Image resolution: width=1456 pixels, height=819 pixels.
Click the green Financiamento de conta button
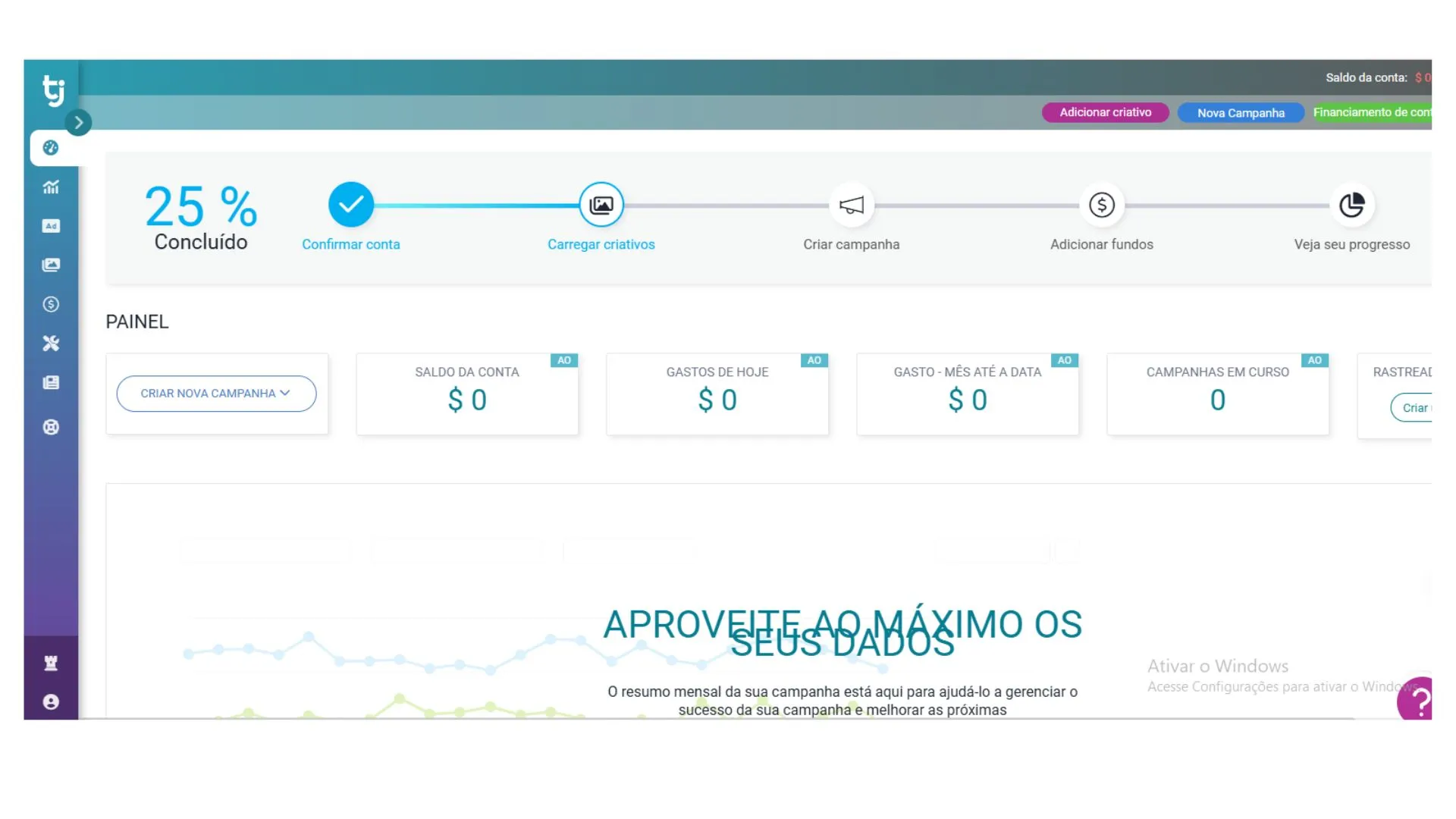(x=1371, y=112)
